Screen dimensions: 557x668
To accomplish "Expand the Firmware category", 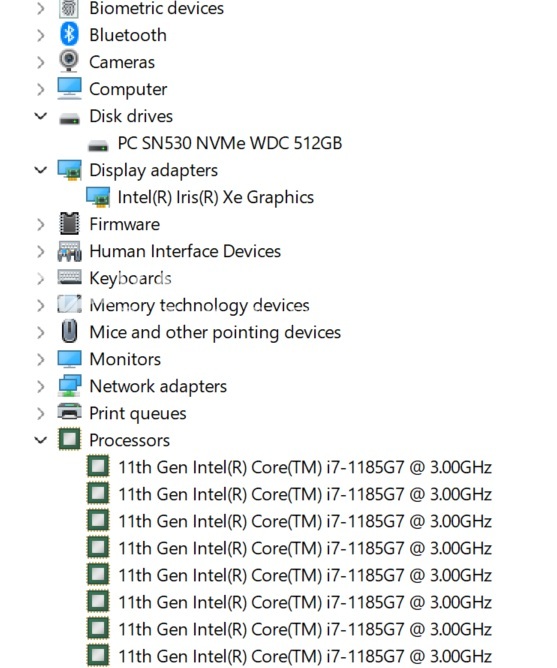I will point(40,224).
